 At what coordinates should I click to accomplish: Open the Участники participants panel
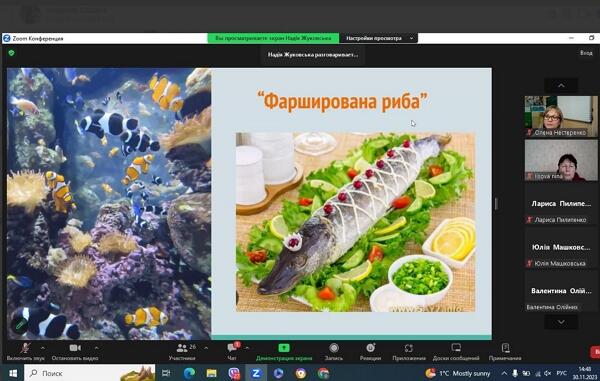point(182,352)
